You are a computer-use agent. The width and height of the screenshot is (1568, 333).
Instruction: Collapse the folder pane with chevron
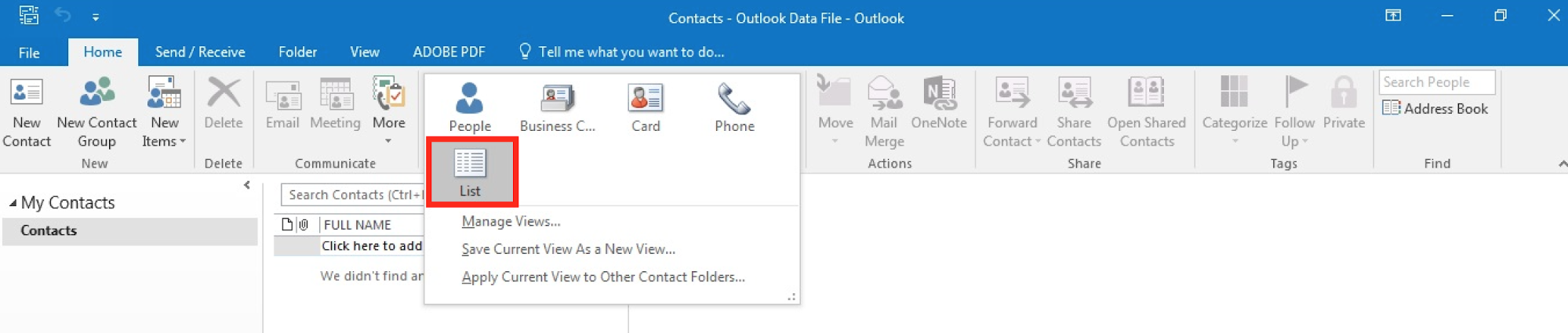tap(247, 186)
